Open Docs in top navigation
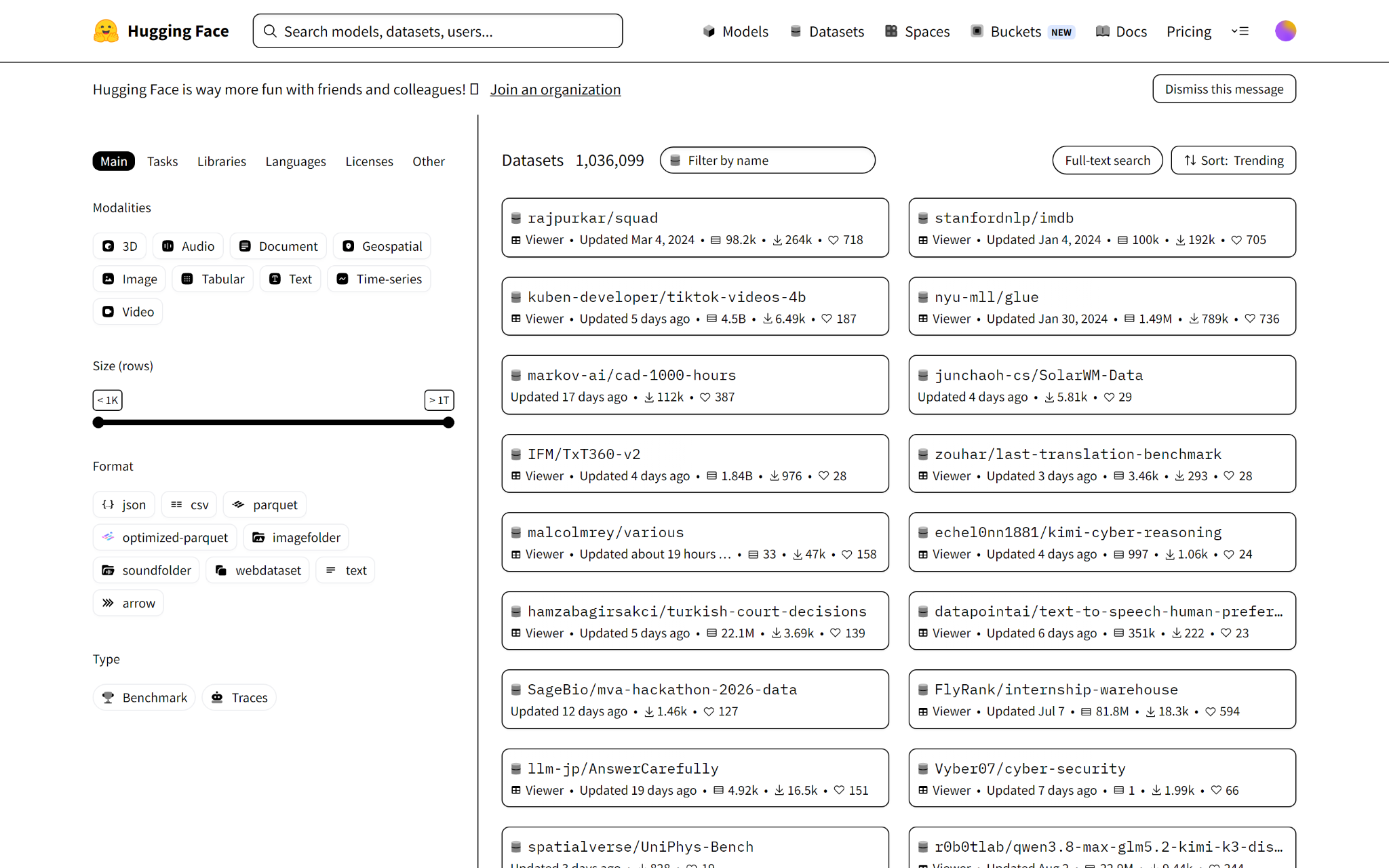 click(1122, 31)
